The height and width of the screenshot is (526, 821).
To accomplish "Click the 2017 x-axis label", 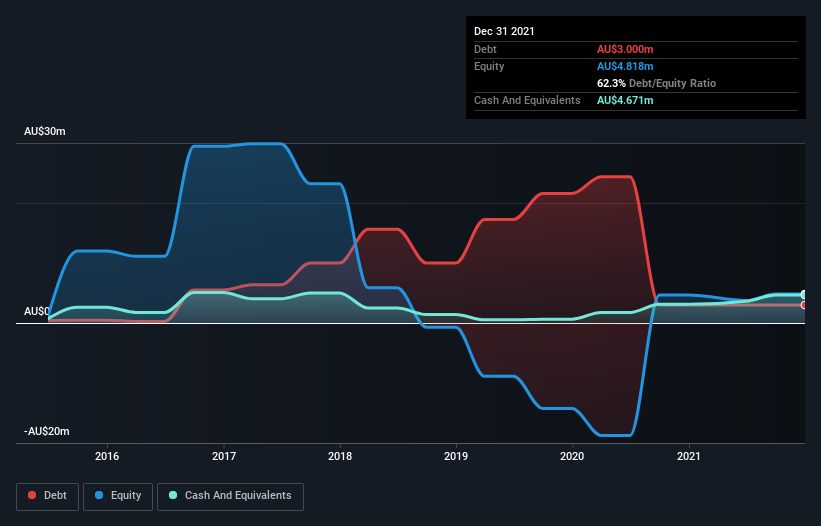I will point(224,456).
